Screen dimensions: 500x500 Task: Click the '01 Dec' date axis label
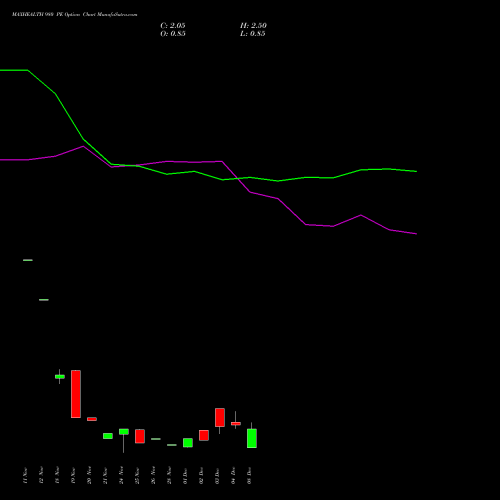(185, 475)
